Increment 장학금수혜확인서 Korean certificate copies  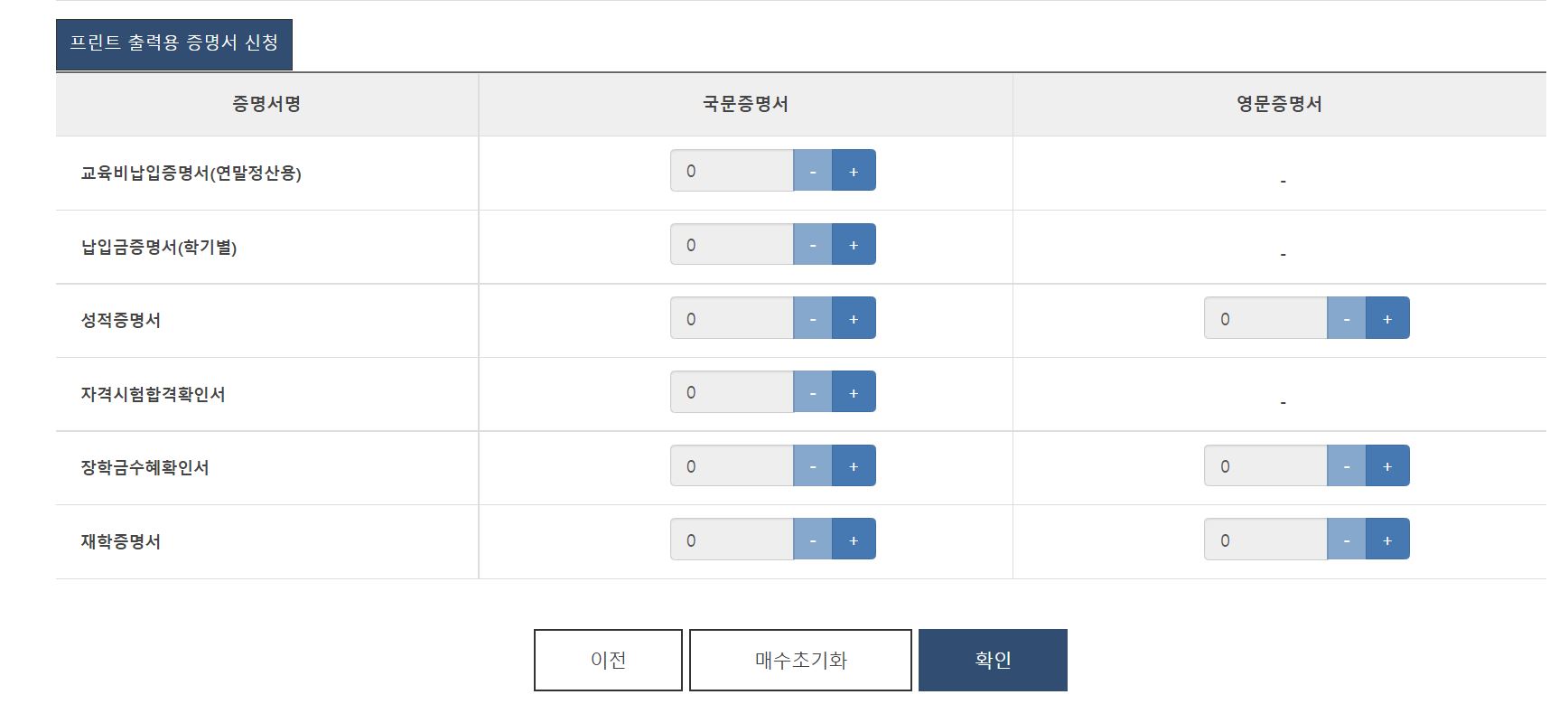click(853, 466)
